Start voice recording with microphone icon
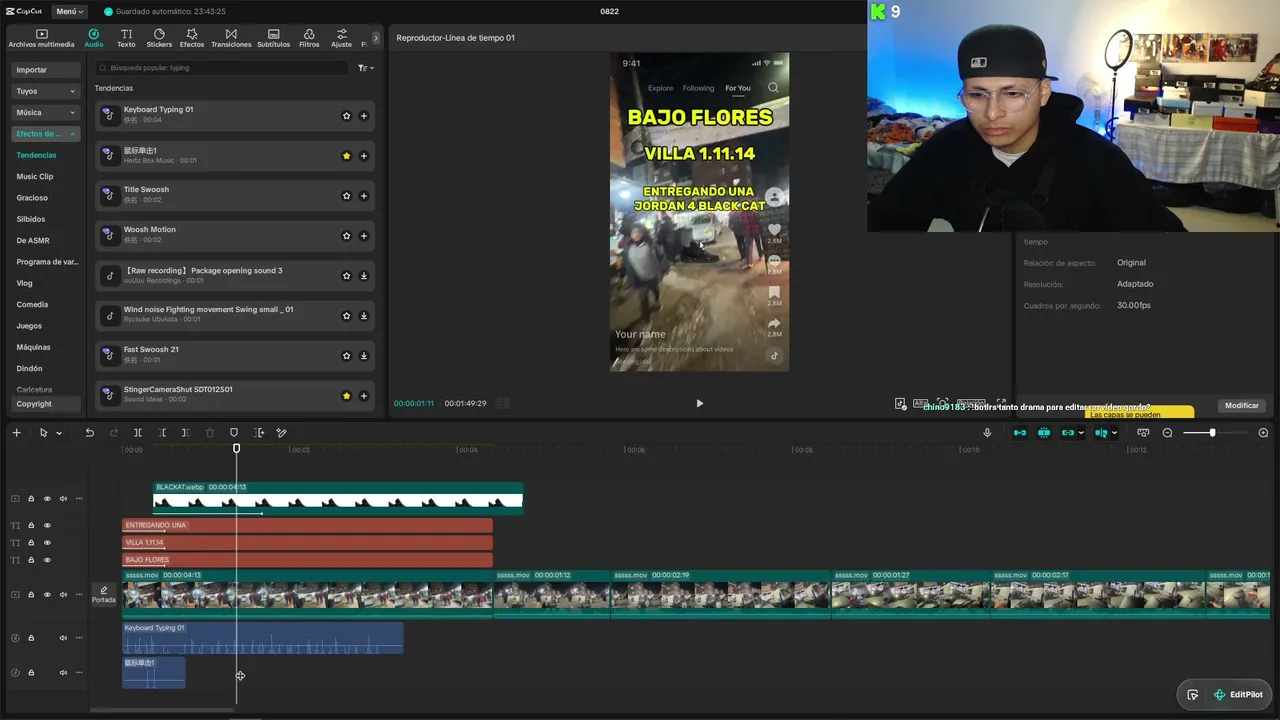Viewport: 1280px width, 720px height. [x=987, y=433]
